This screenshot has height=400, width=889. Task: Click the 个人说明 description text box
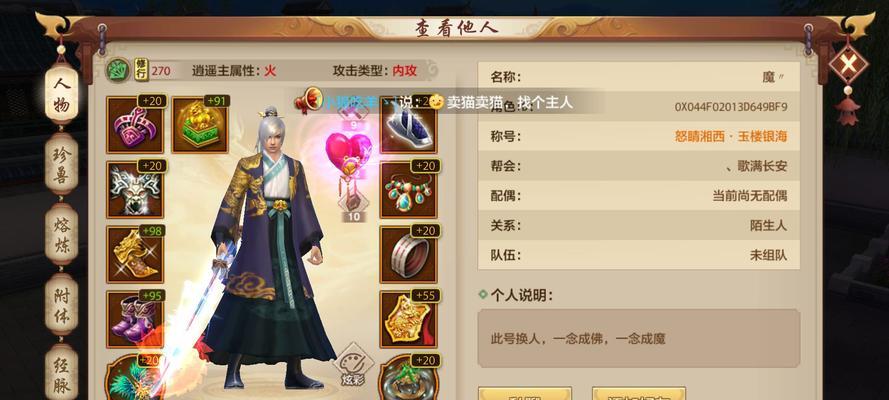point(638,338)
